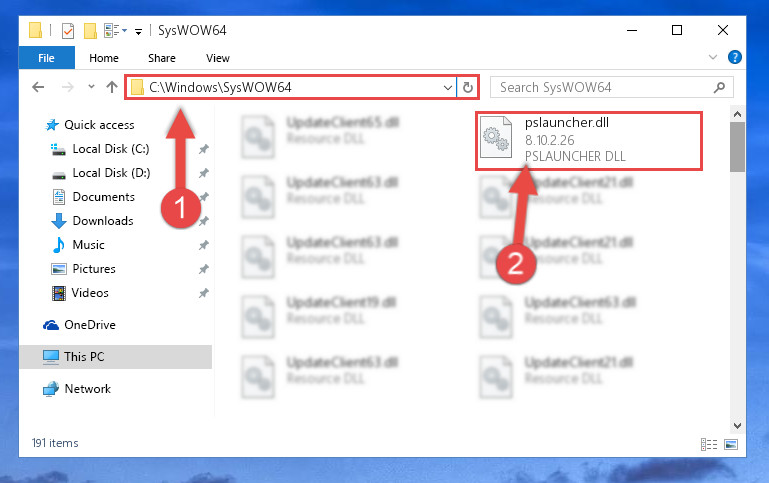Click Properties icon in quick access toolbar
The height and width of the screenshot is (483, 769).
[x=68, y=30]
